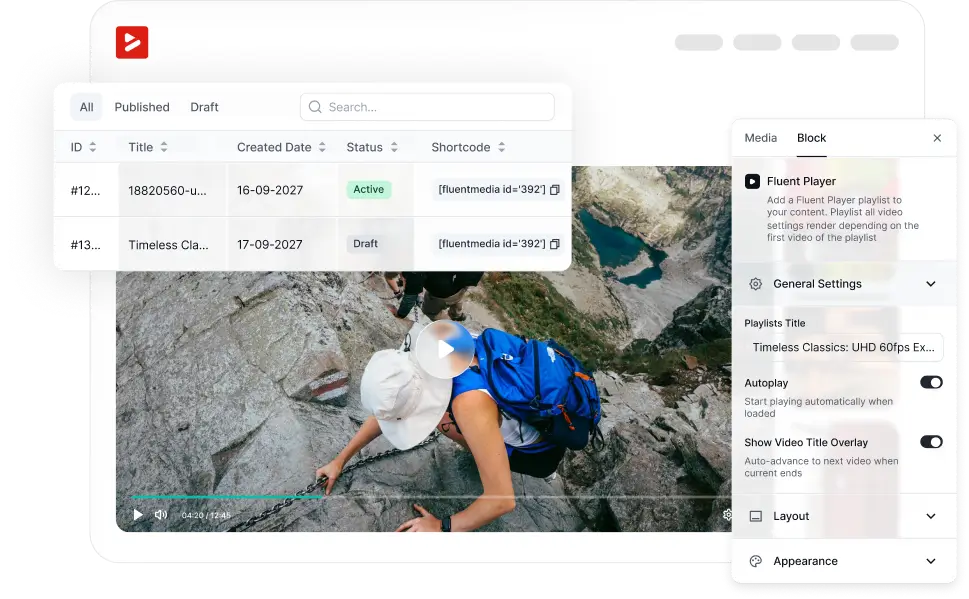Click the Layout section icon
This screenshot has height=599, width=969.
(x=755, y=516)
